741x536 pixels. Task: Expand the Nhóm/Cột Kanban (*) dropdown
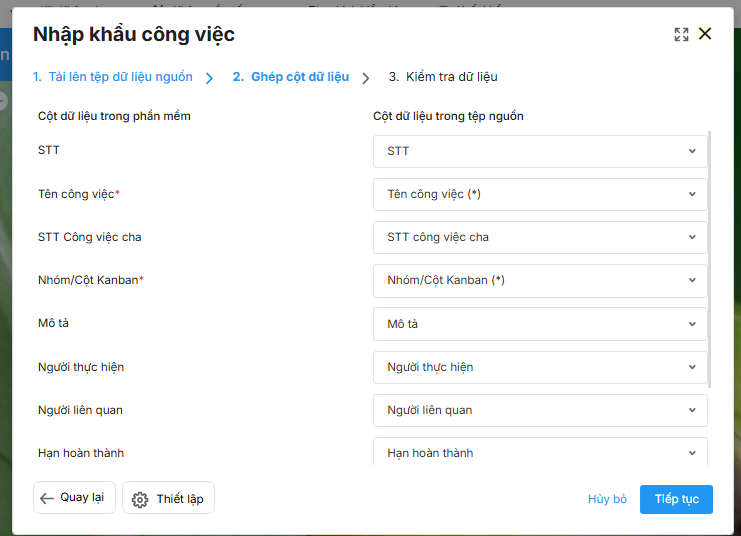tap(540, 280)
